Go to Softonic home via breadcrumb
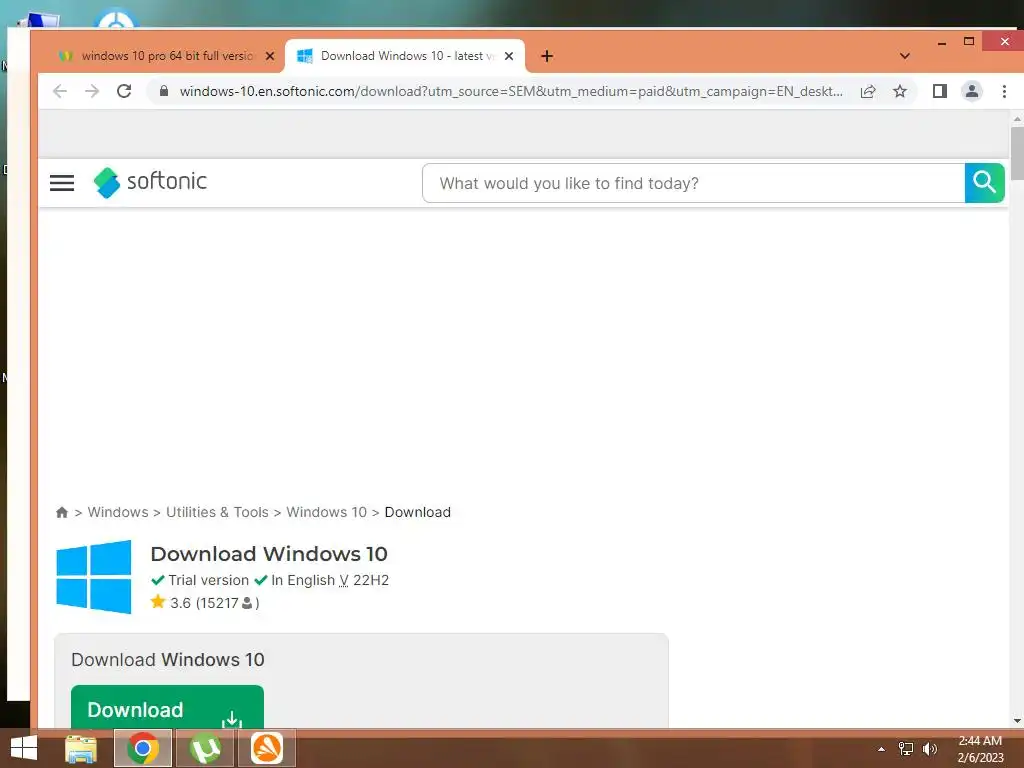 [62, 512]
